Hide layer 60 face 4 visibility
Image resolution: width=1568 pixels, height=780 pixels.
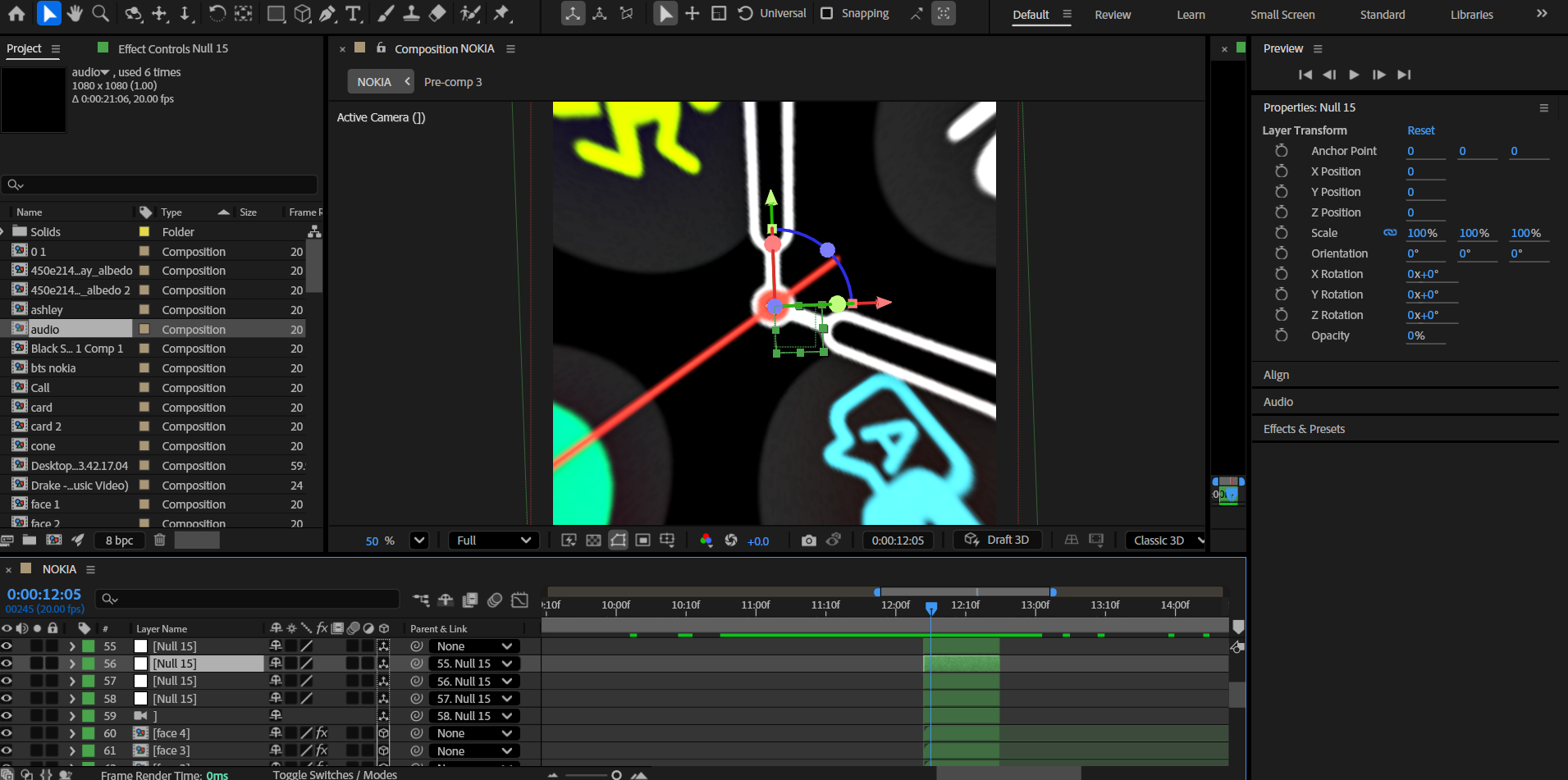[x=7, y=733]
